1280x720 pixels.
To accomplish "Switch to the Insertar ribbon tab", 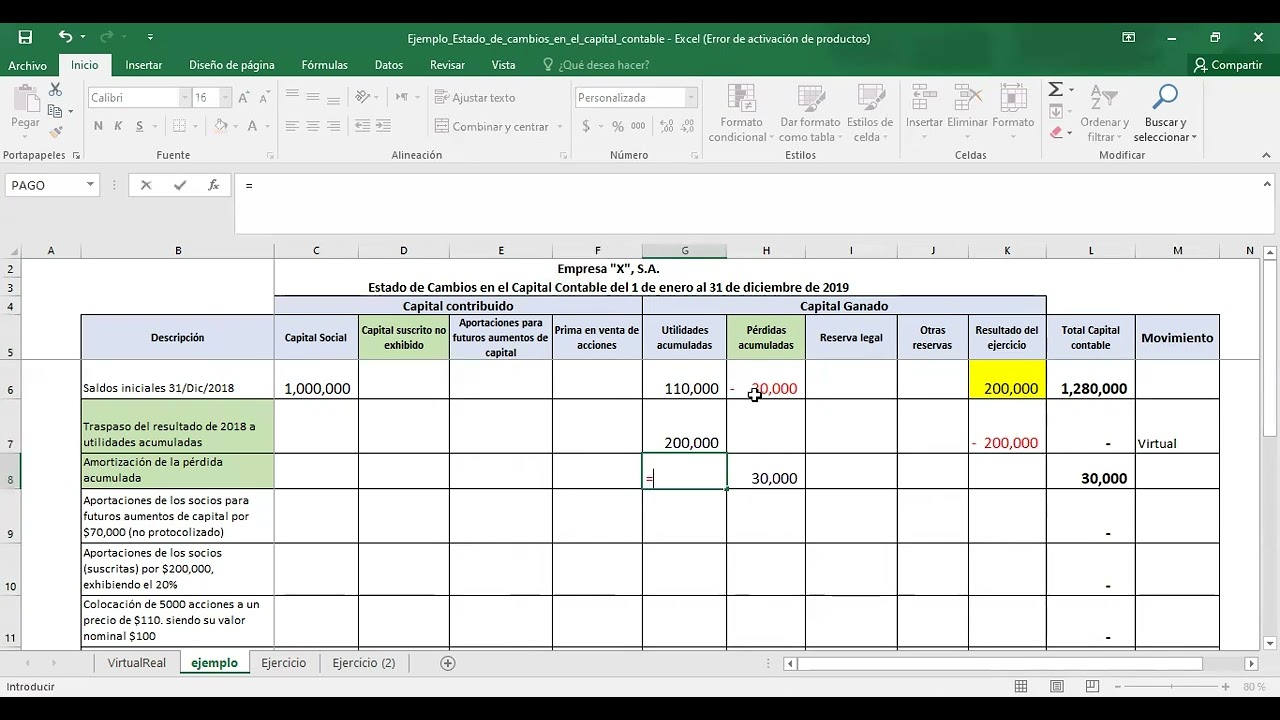I will coord(144,65).
